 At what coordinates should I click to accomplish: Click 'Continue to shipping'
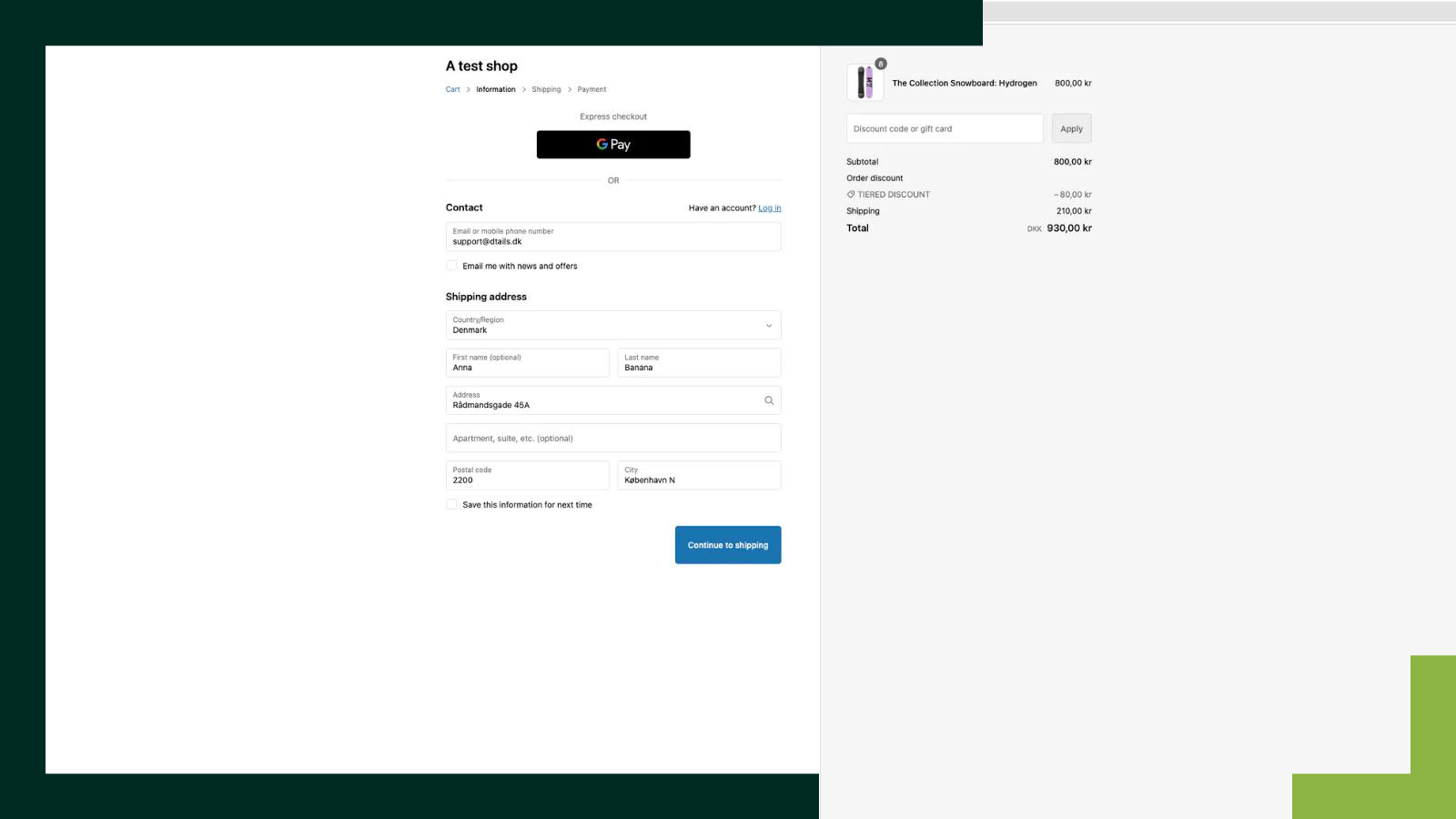727,544
